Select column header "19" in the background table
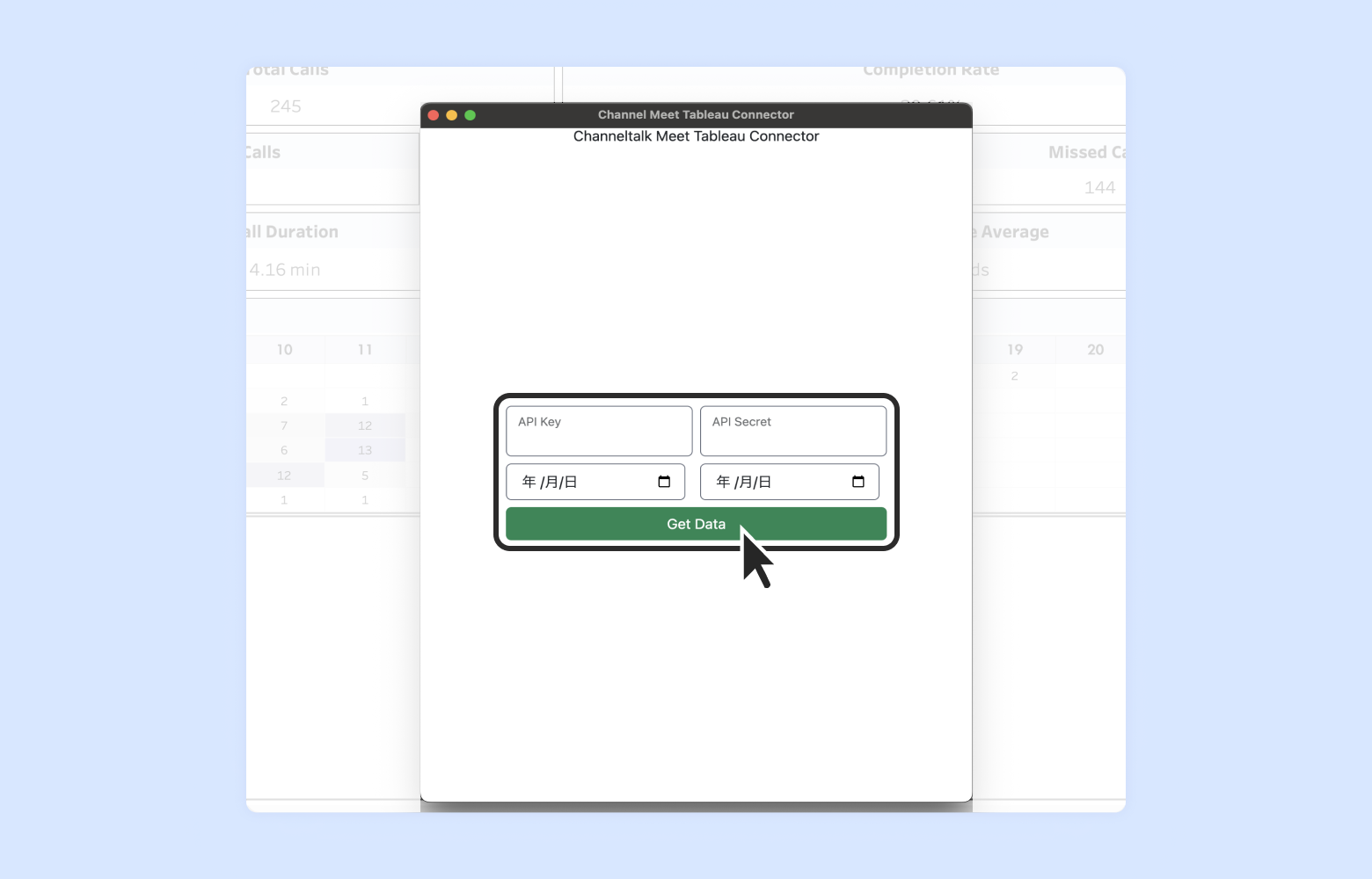Image resolution: width=1372 pixels, height=879 pixels. [x=1015, y=350]
